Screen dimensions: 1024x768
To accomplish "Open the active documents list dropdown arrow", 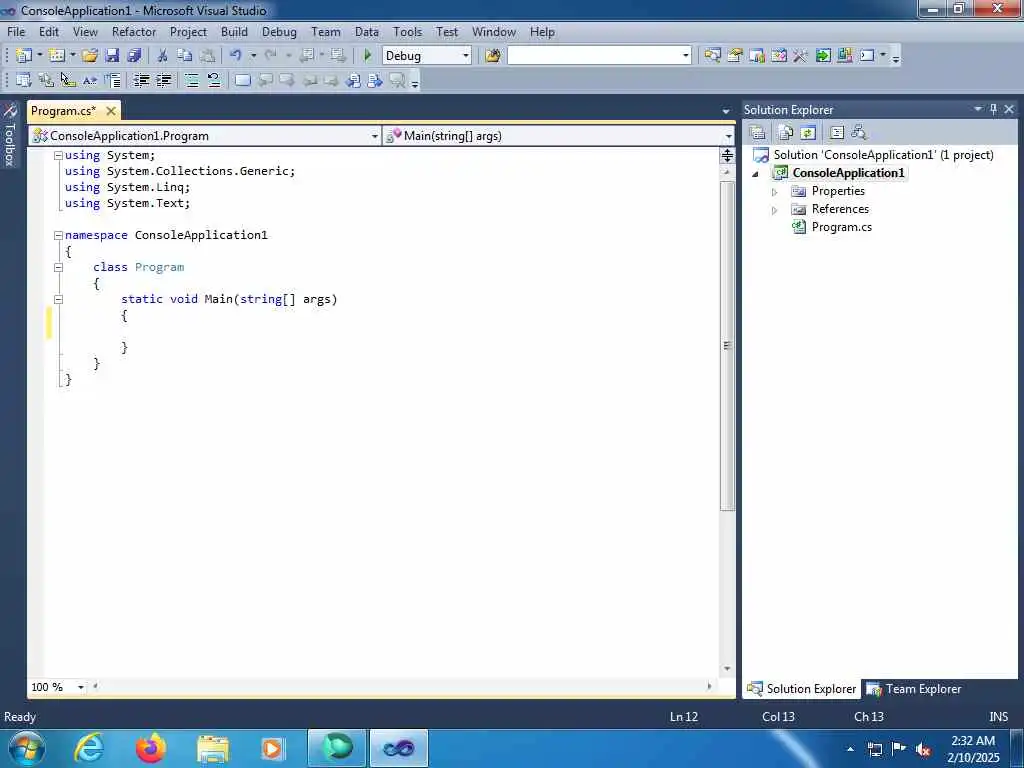I will tap(726, 111).
